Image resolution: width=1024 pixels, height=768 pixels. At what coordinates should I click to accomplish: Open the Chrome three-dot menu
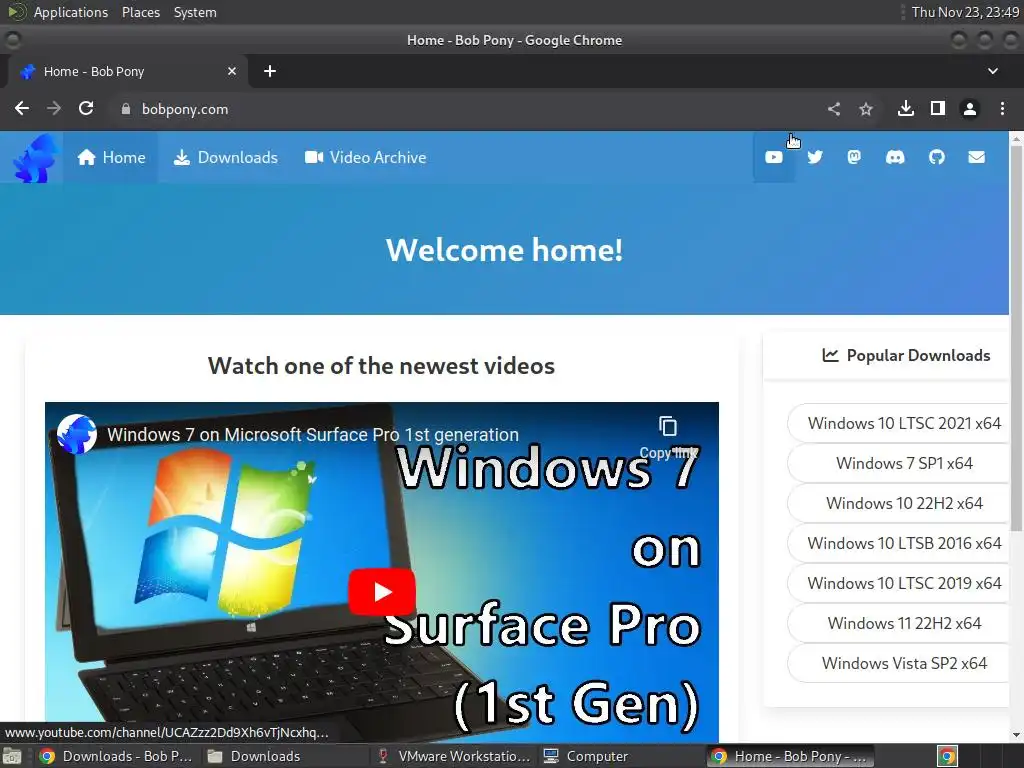coord(1002,108)
